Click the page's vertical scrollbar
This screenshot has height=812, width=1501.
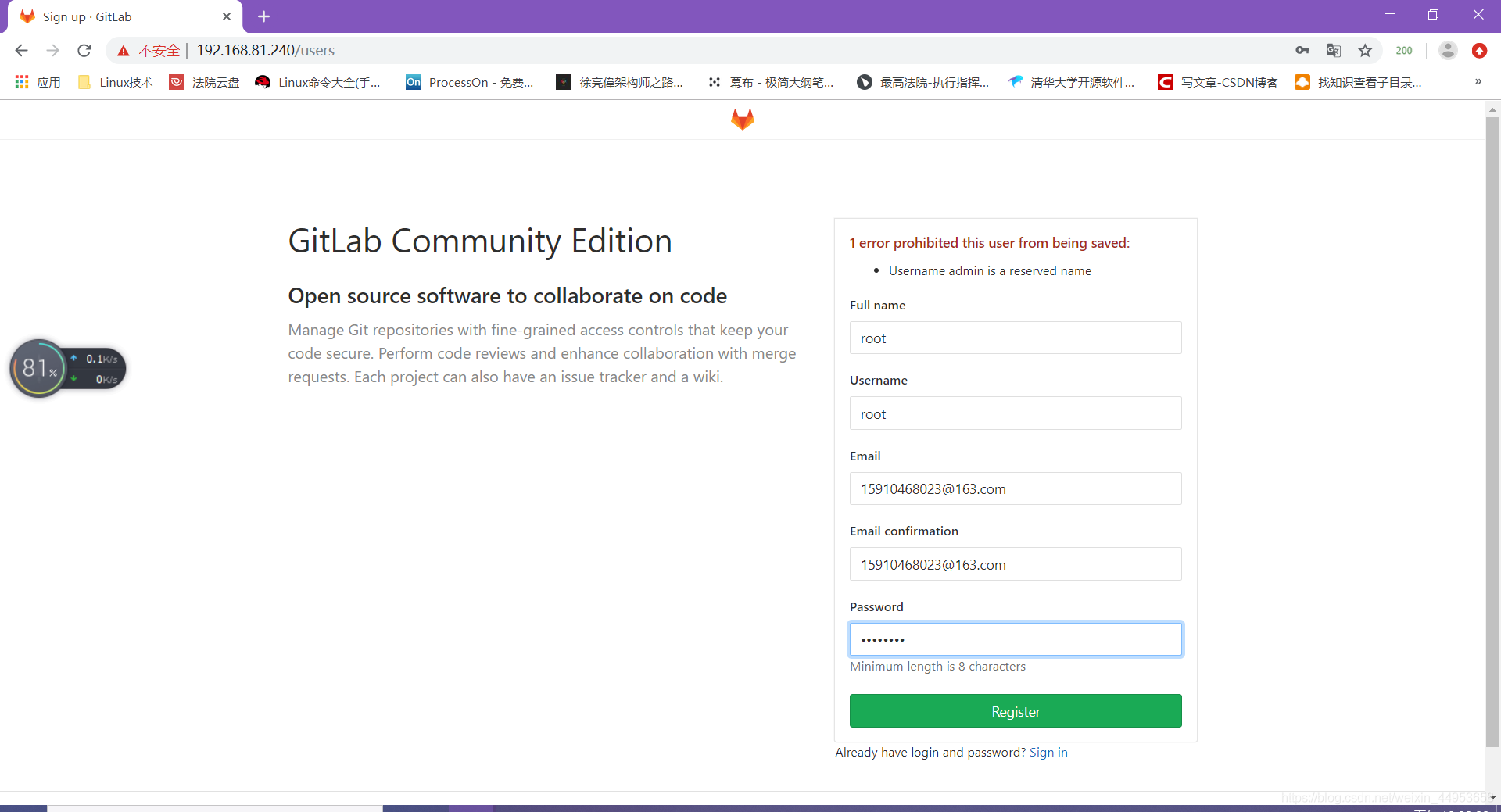(x=1492, y=432)
